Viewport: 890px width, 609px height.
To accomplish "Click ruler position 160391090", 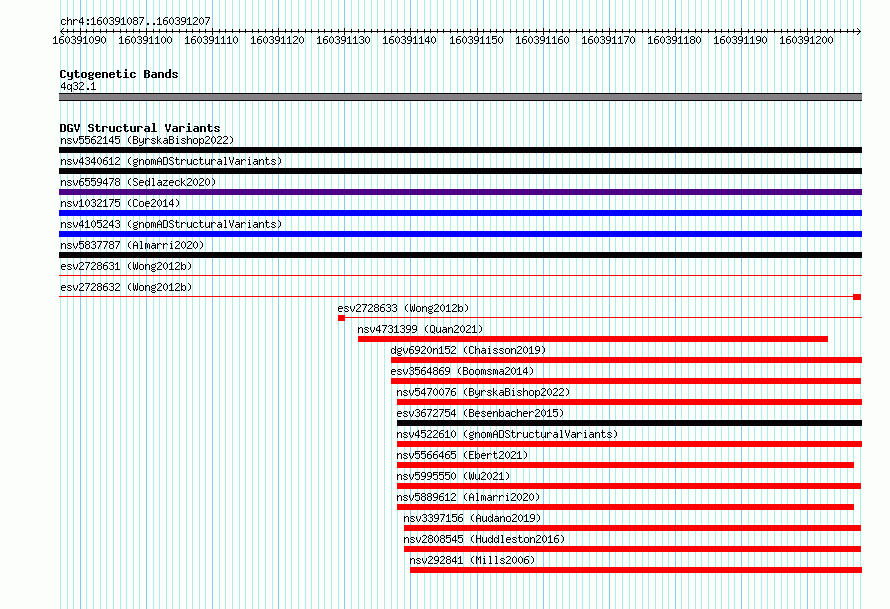I will tap(79, 40).
